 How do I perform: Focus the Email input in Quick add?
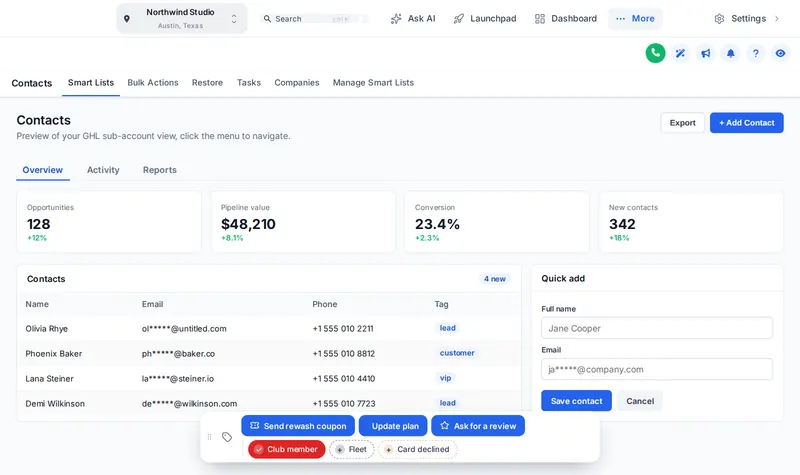[x=657, y=369]
